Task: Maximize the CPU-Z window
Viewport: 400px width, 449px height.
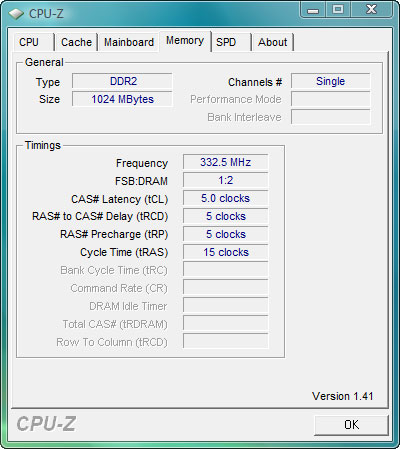Action: 338,10
